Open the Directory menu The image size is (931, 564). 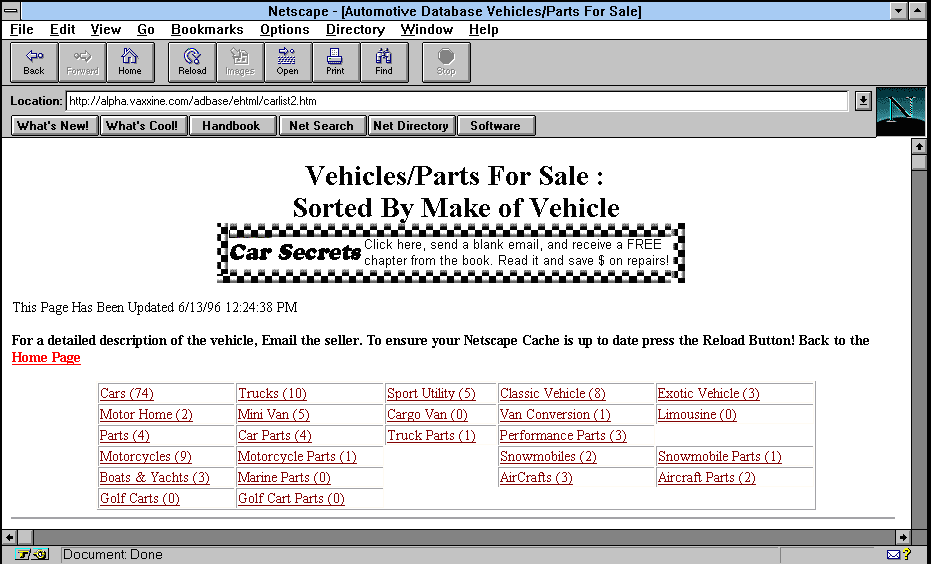pyautogui.click(x=355, y=30)
